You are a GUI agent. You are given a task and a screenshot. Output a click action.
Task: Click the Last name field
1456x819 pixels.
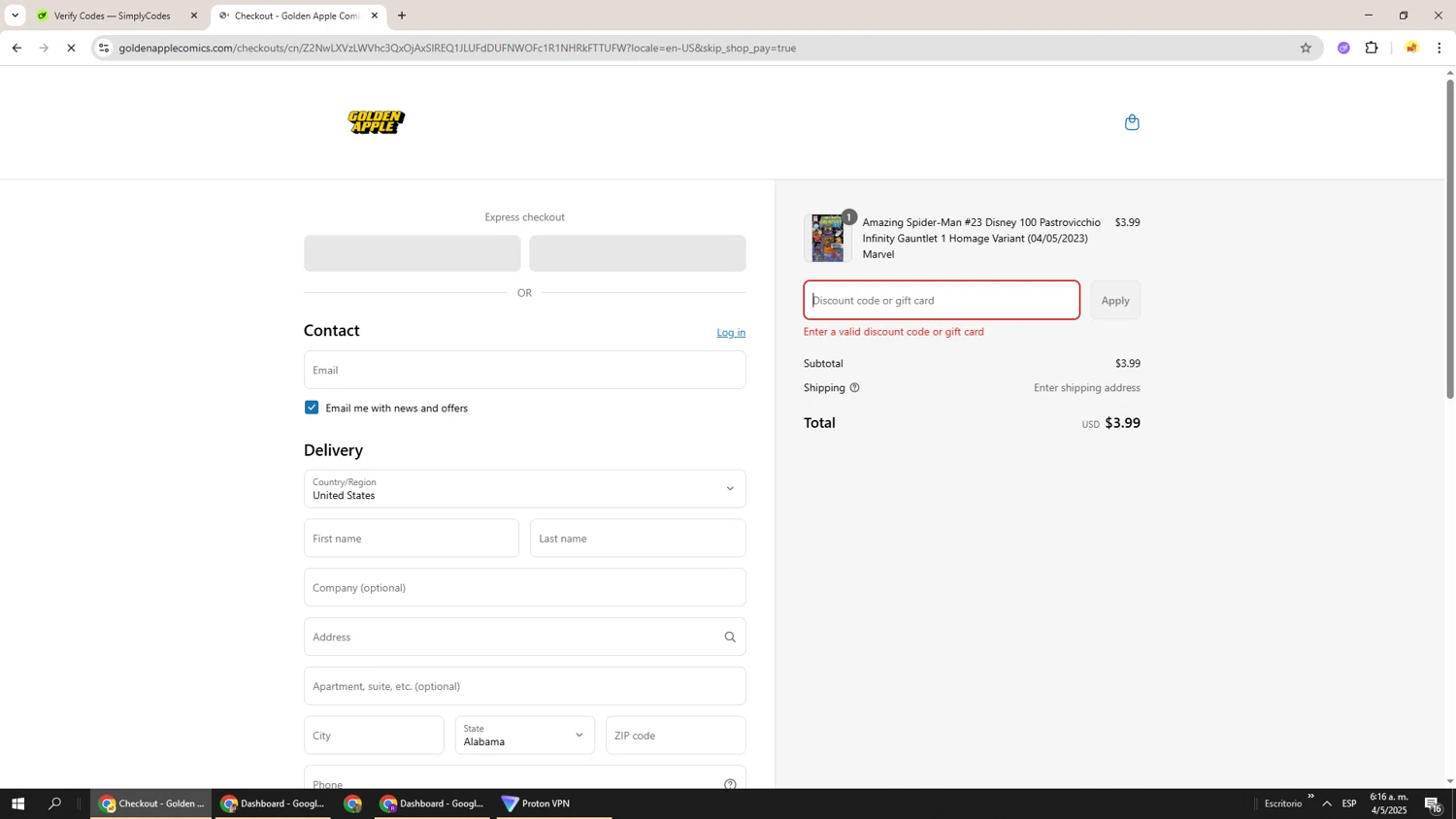pyautogui.click(x=638, y=539)
